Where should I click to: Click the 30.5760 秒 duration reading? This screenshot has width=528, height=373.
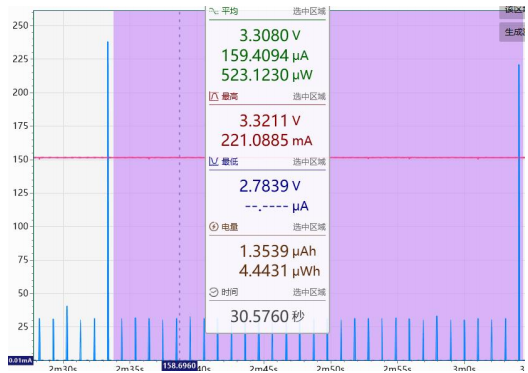pos(267,316)
